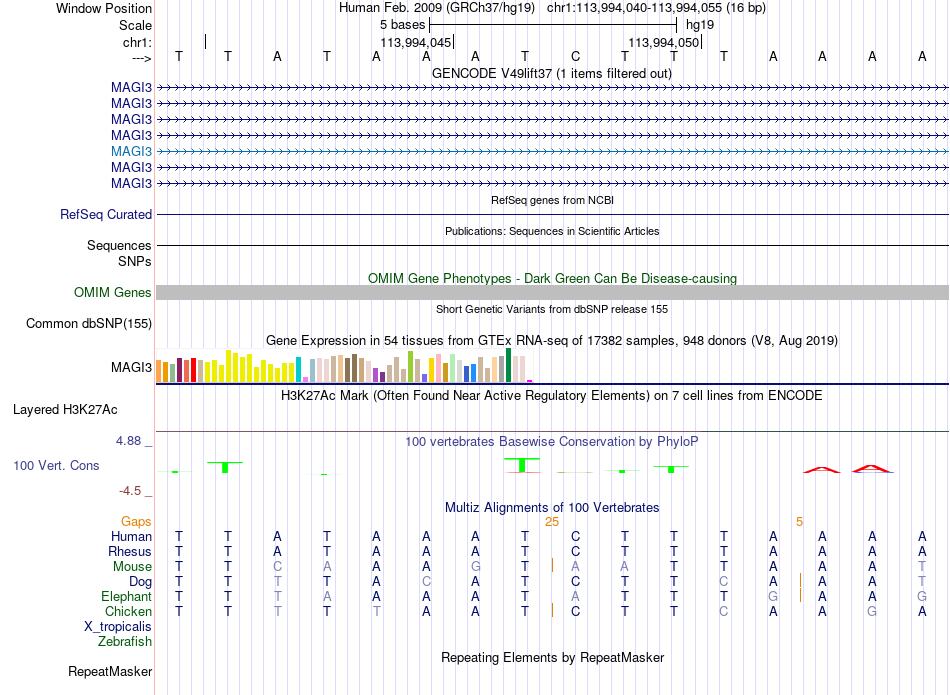
Task: Click the first red conservation peak glyph
Action: pyautogui.click(x=822, y=470)
